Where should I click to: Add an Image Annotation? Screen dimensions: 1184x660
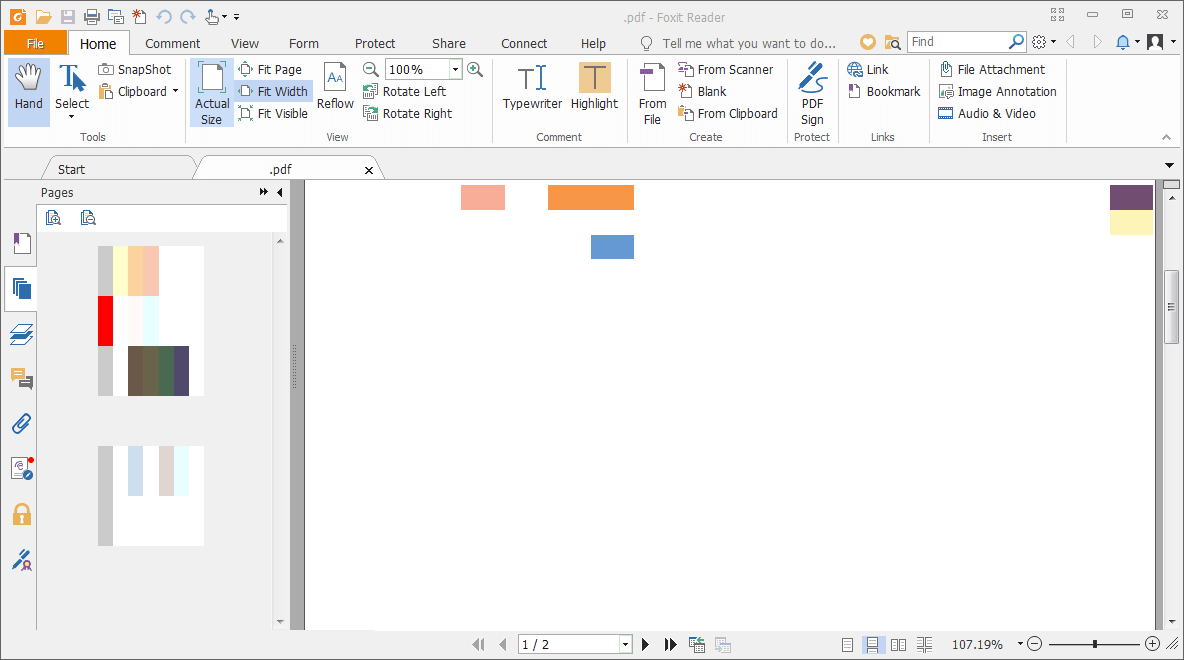pos(997,91)
